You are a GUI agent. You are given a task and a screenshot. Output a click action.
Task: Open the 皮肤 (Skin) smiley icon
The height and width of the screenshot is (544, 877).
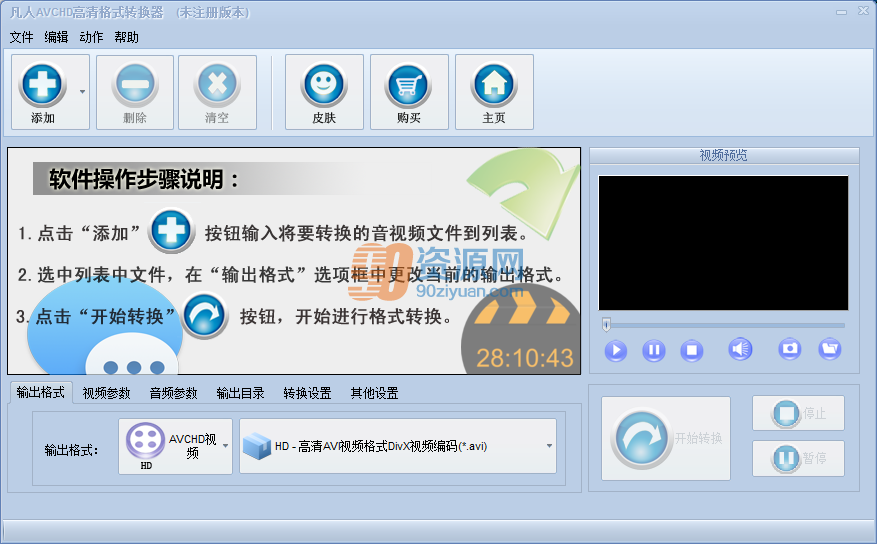click(324, 85)
